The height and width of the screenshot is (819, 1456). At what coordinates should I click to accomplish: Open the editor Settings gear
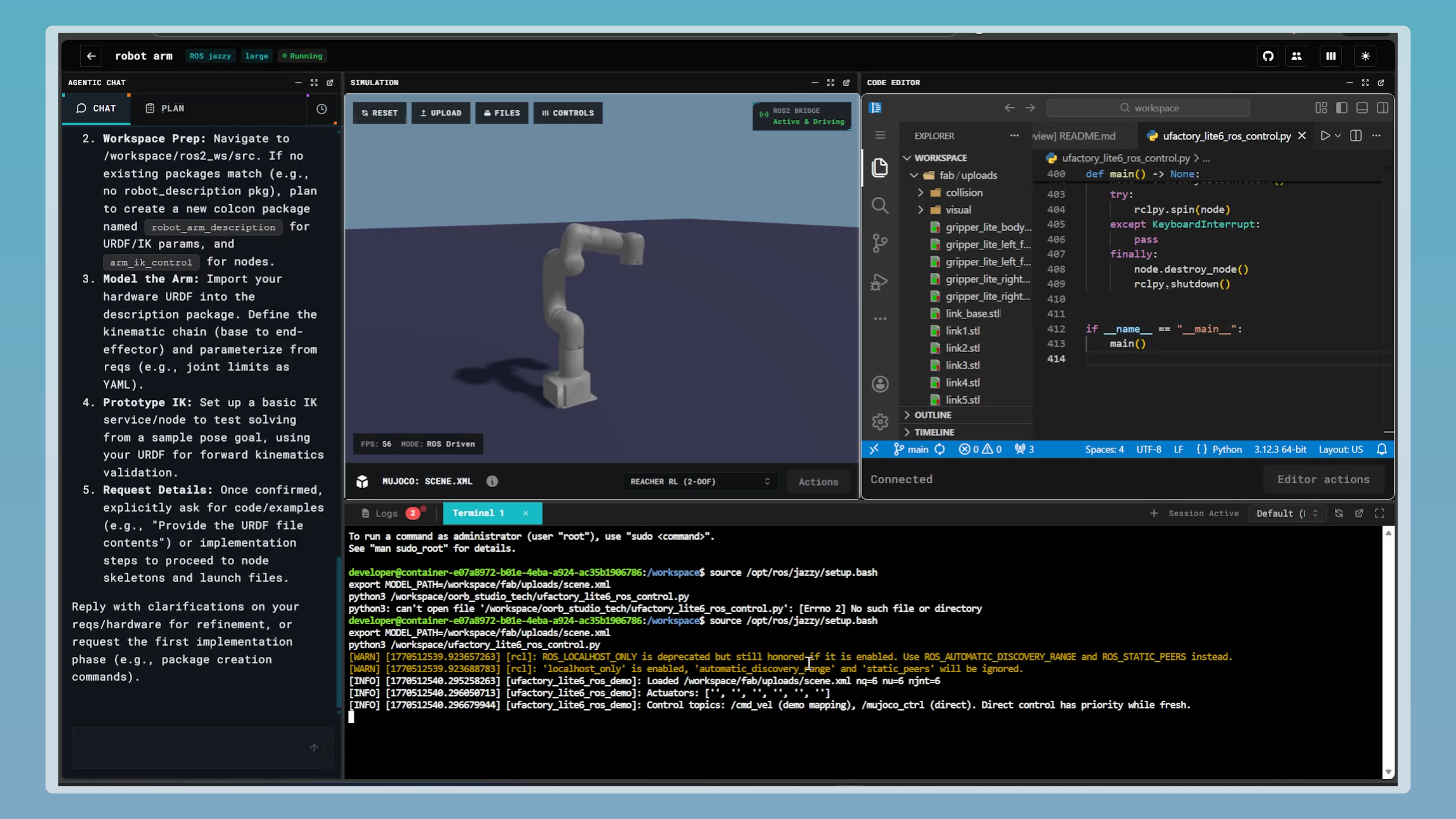[x=880, y=421]
